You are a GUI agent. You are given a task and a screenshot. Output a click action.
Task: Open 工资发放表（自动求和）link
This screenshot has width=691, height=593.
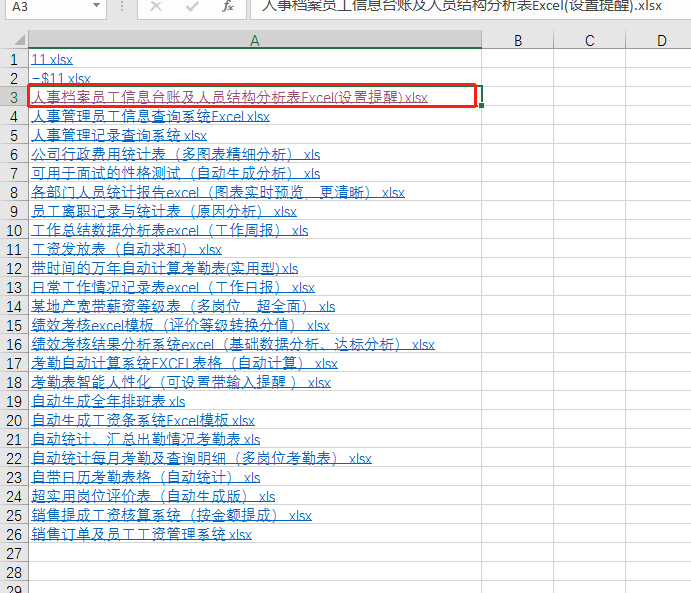click(126, 249)
